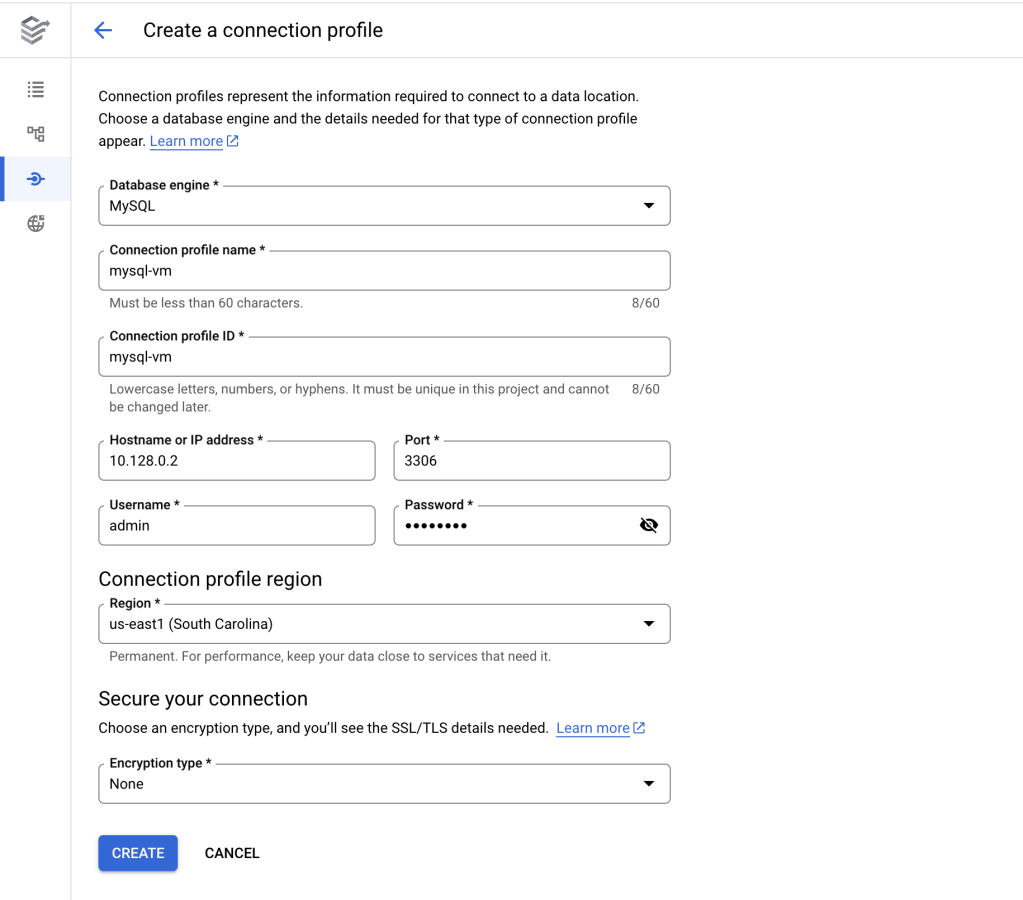Viewport: 1023px width, 900px height.
Task: Expand the Region dropdown
Action: point(384,624)
